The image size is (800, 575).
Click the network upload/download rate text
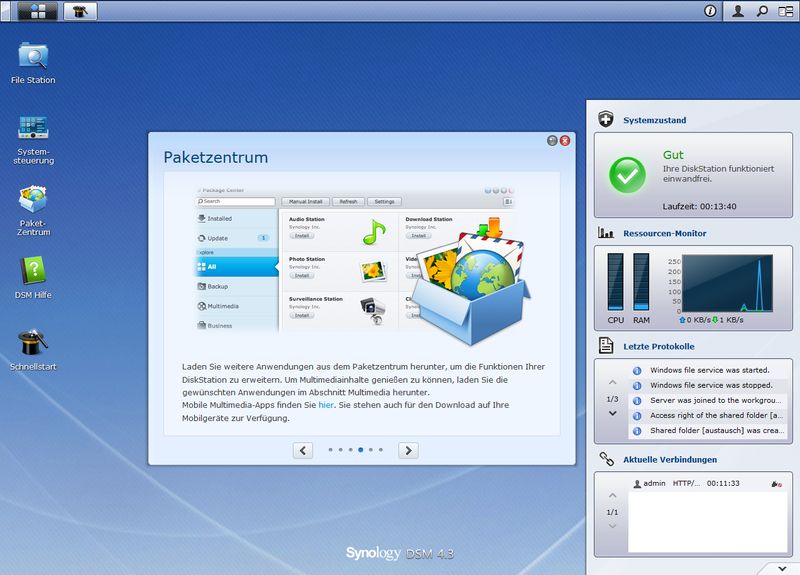[711, 320]
